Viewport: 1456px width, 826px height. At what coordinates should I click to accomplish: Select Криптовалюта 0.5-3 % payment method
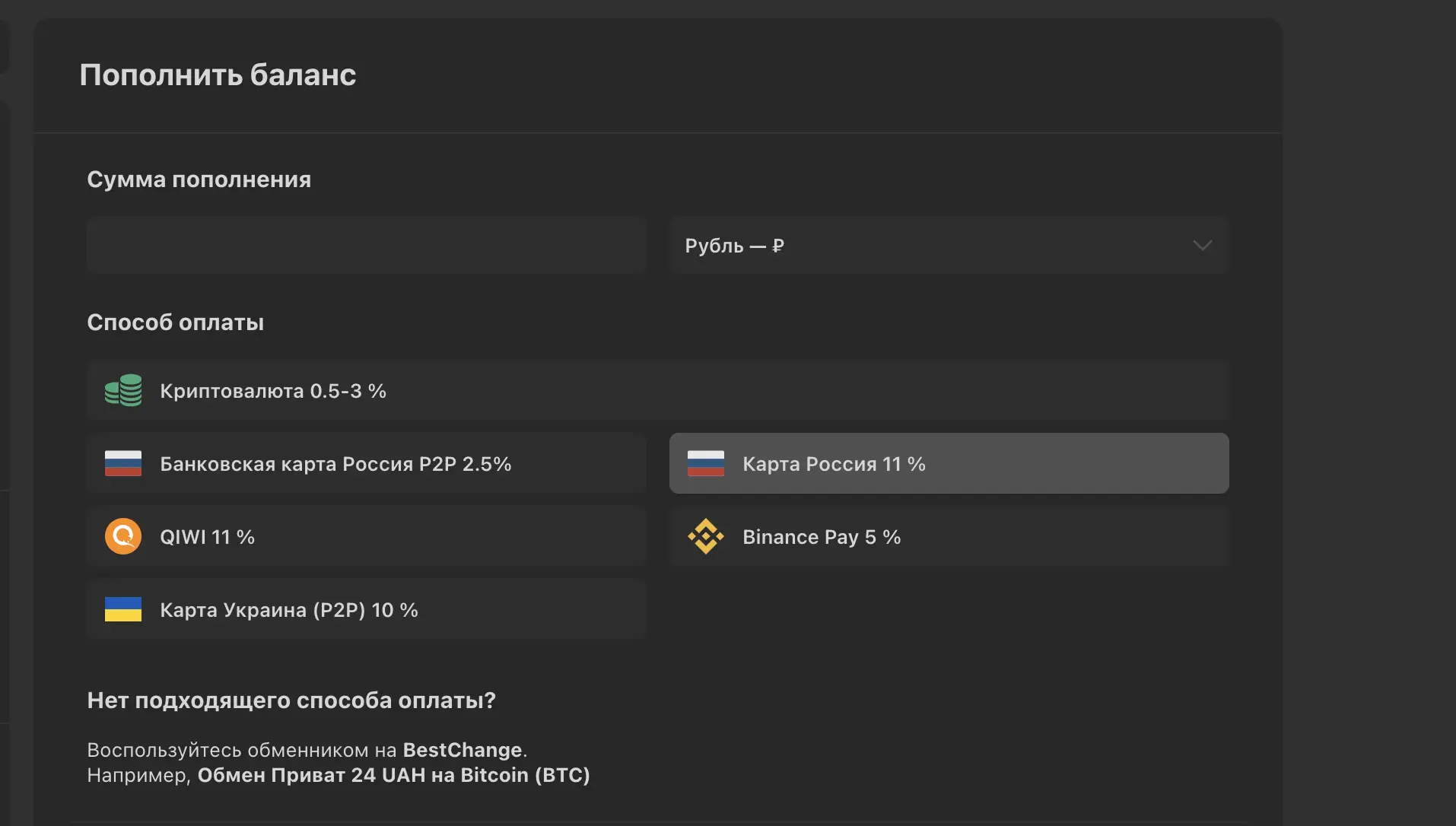pos(658,390)
